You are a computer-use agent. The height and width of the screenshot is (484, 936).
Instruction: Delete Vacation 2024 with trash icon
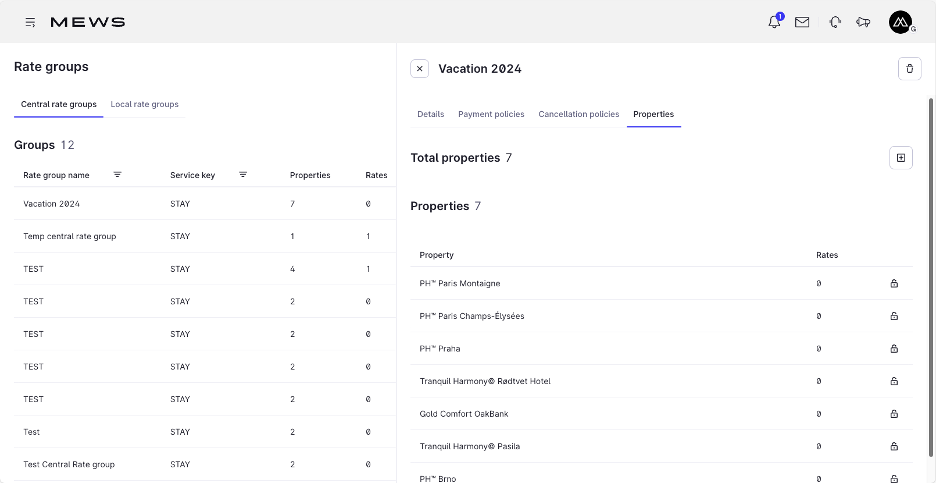point(910,69)
